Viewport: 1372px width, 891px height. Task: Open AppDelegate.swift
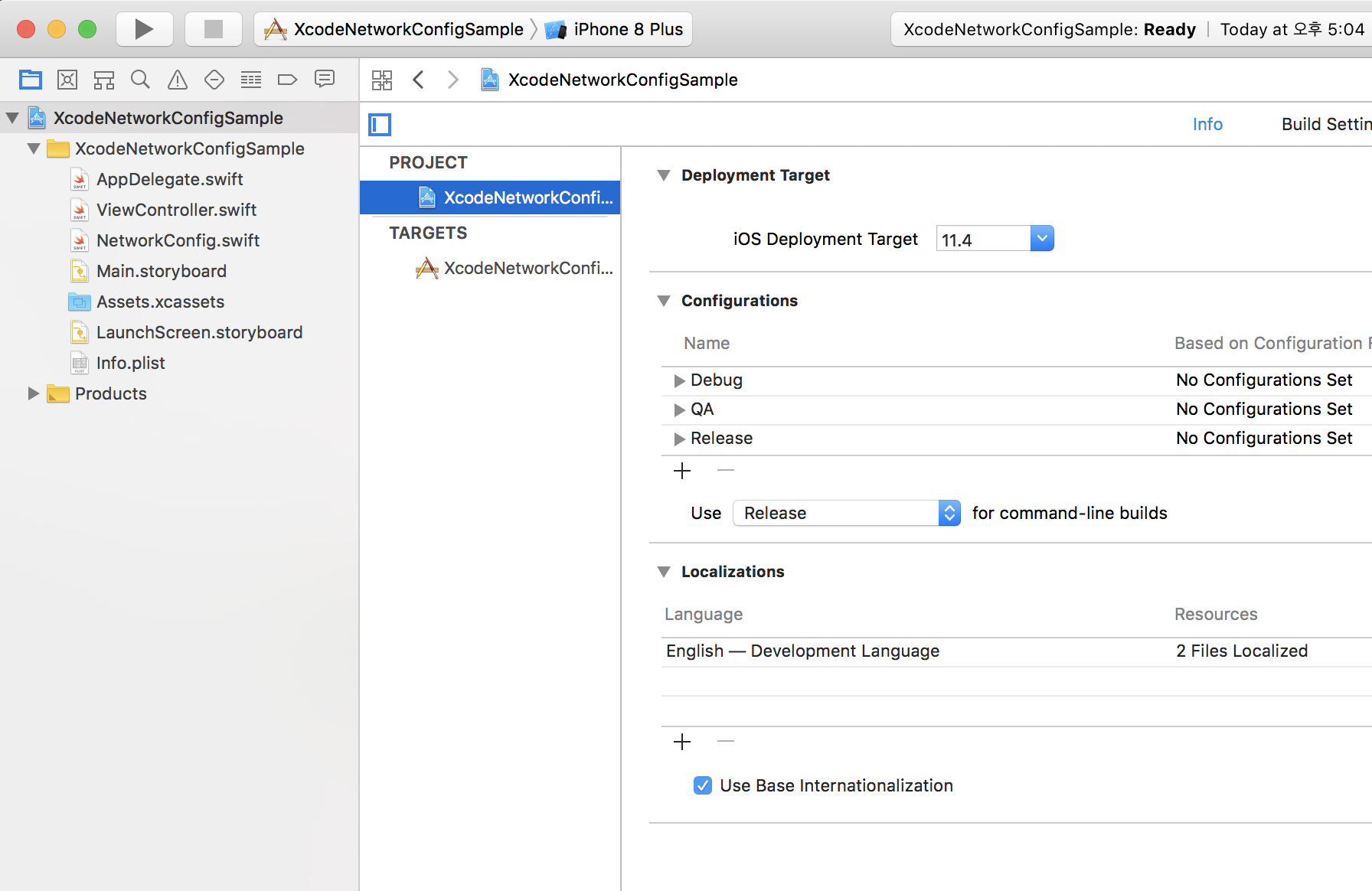pyautogui.click(x=170, y=179)
